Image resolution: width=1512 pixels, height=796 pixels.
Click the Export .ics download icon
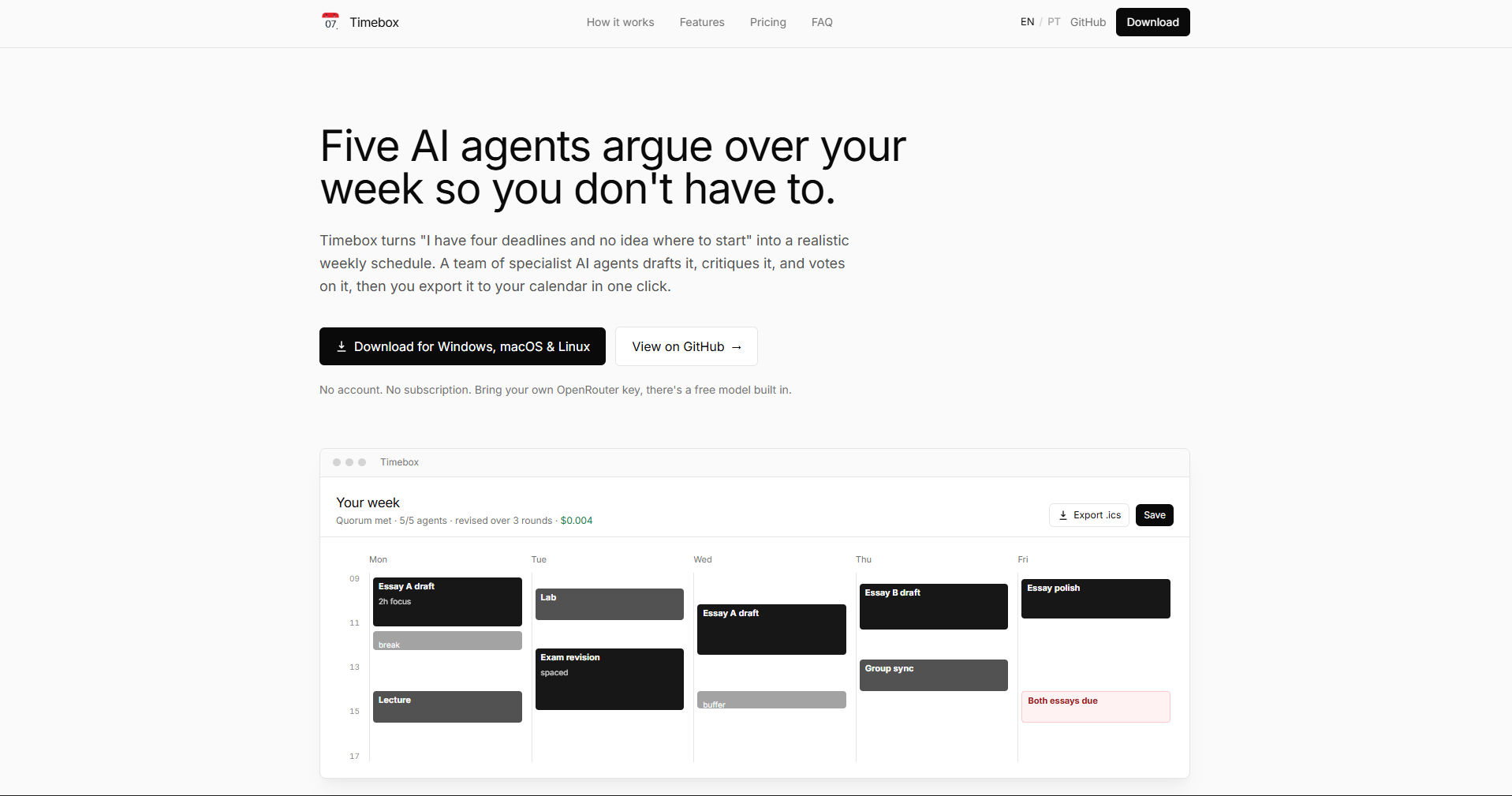coord(1063,515)
